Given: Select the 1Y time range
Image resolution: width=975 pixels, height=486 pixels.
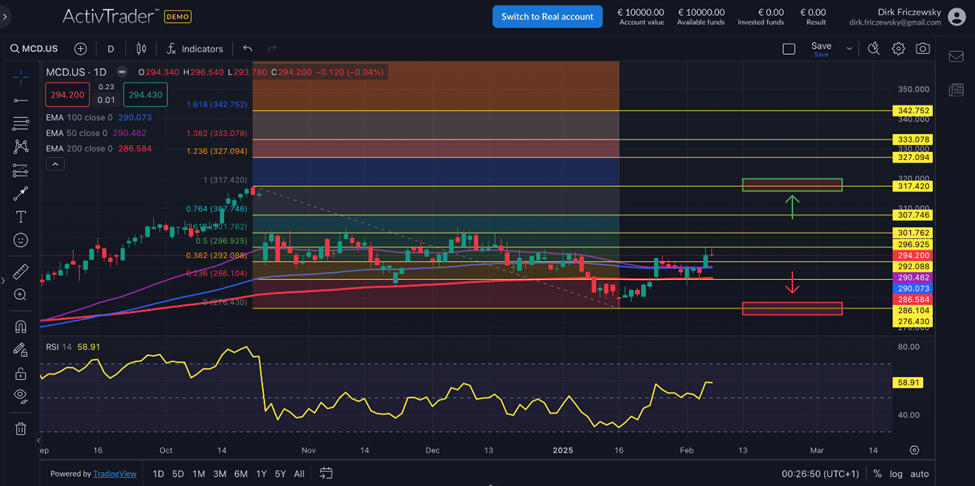Looking at the screenshot, I should click(x=261, y=474).
